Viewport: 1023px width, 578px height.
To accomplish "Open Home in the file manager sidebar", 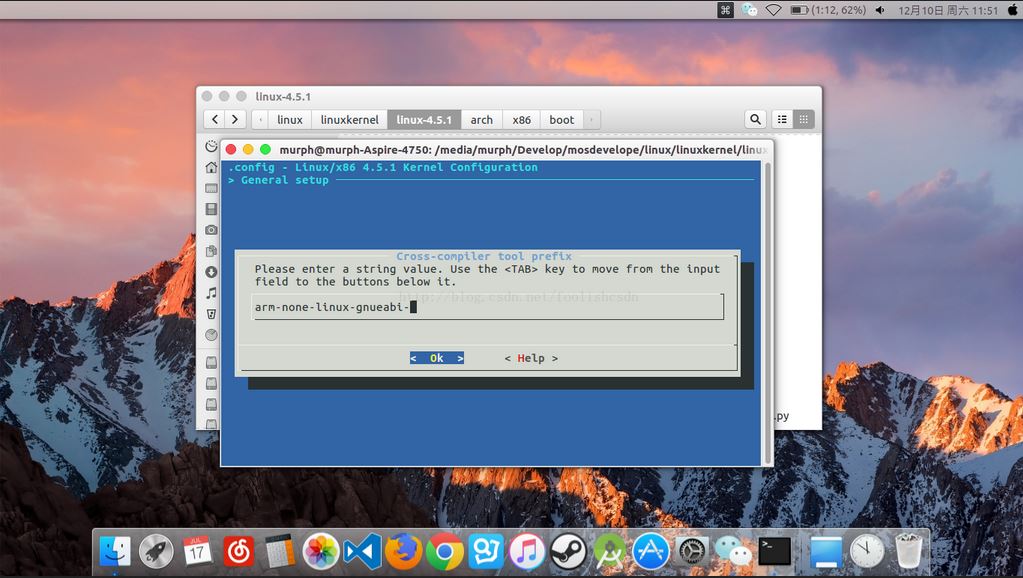I will point(211,168).
